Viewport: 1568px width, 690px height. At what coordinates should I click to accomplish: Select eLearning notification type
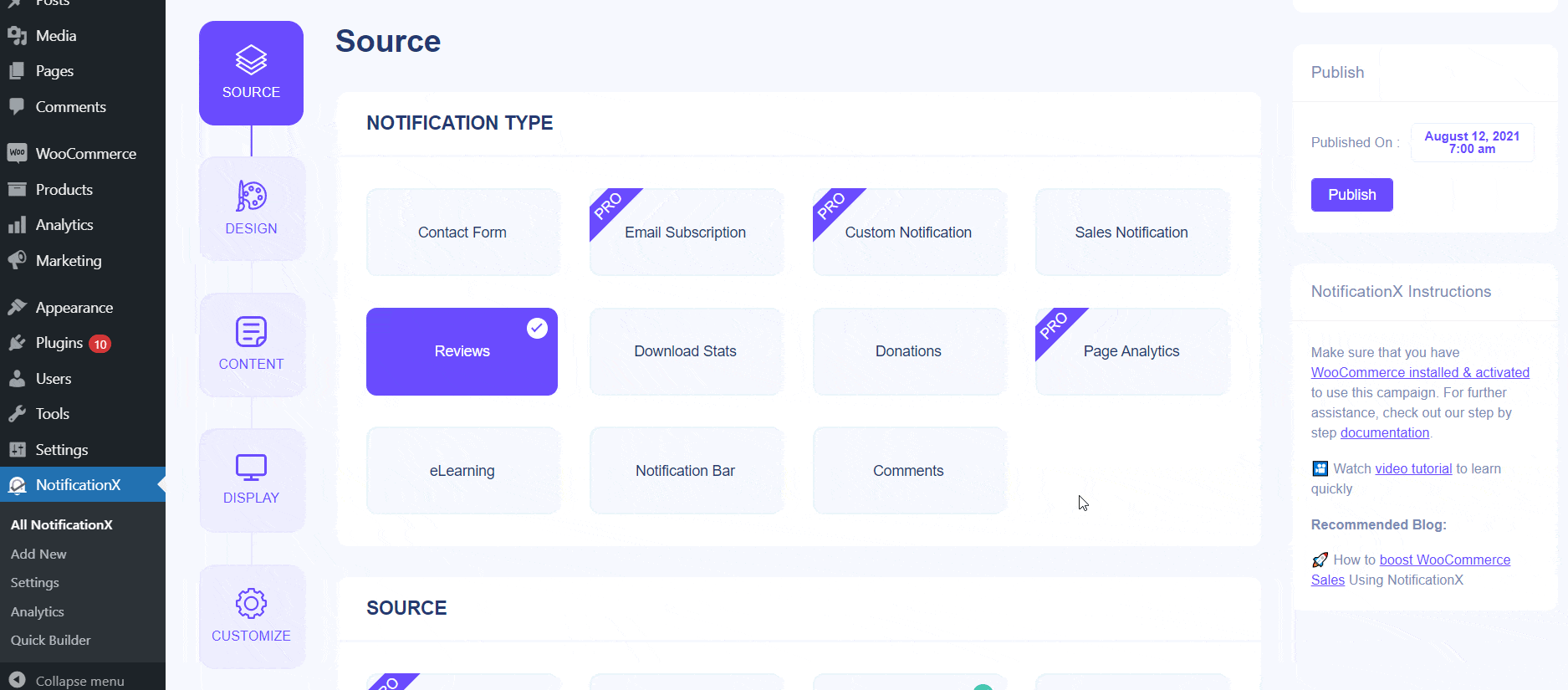[x=462, y=470]
